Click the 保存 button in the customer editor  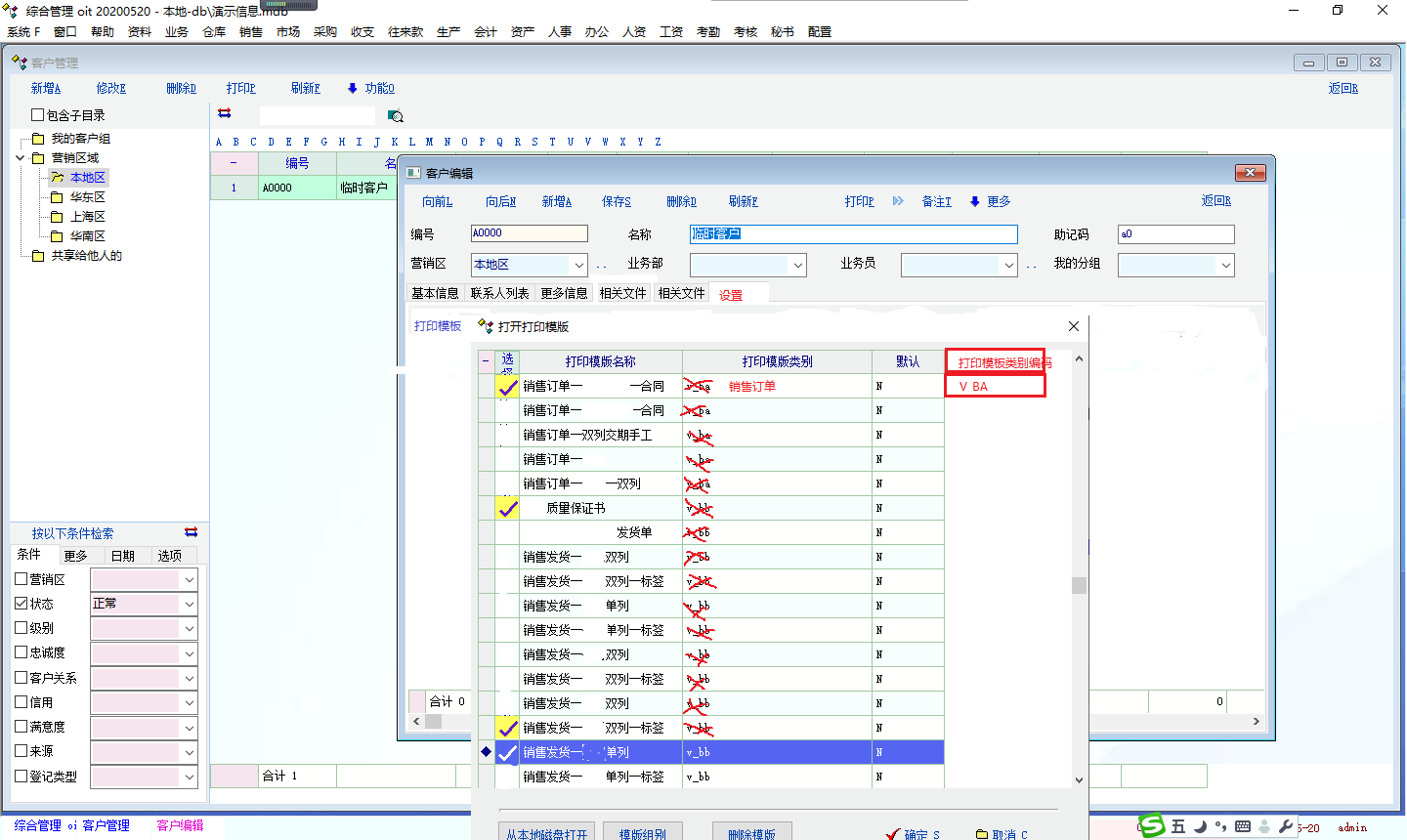616,201
